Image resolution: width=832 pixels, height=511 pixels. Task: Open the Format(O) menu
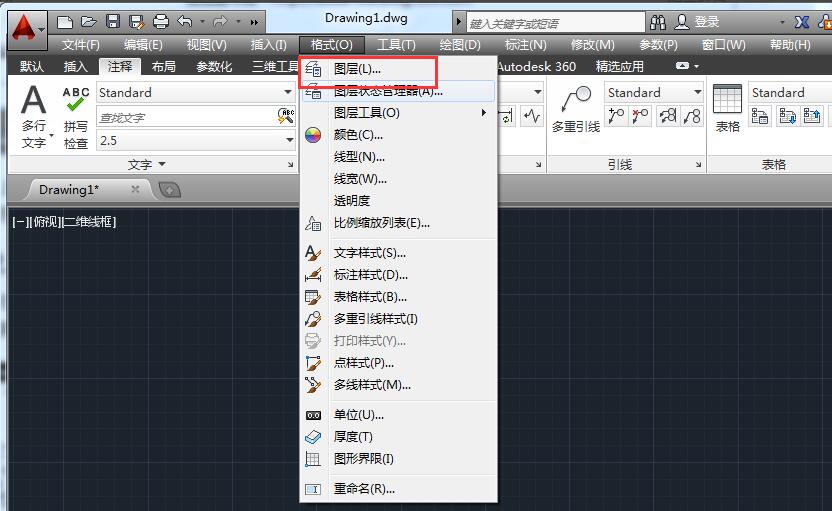coord(332,45)
